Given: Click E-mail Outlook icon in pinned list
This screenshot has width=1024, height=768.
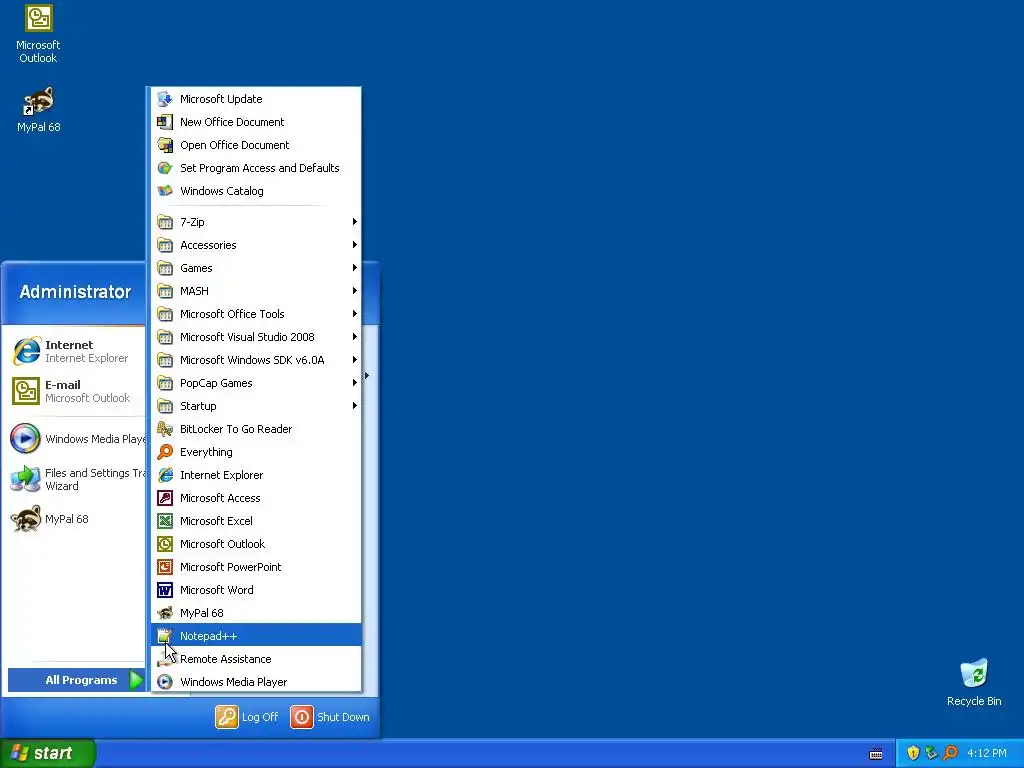Looking at the screenshot, I should (26, 391).
